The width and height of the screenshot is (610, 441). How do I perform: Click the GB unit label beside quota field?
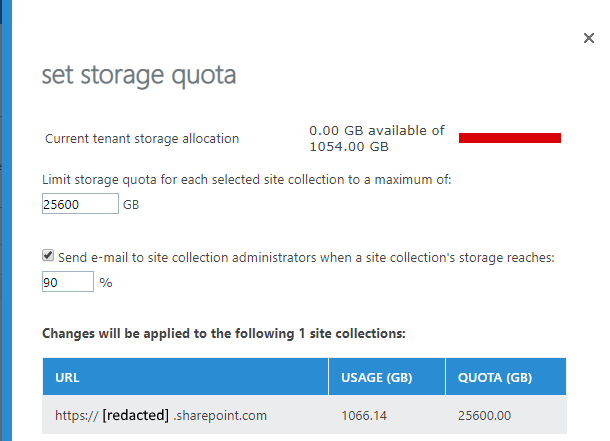coord(130,205)
